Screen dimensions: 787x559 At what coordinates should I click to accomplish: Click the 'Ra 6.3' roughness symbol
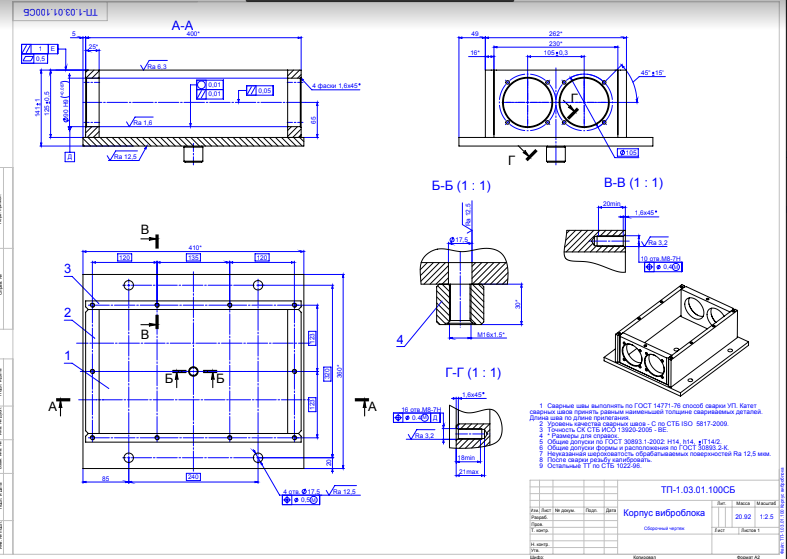pyautogui.click(x=154, y=66)
